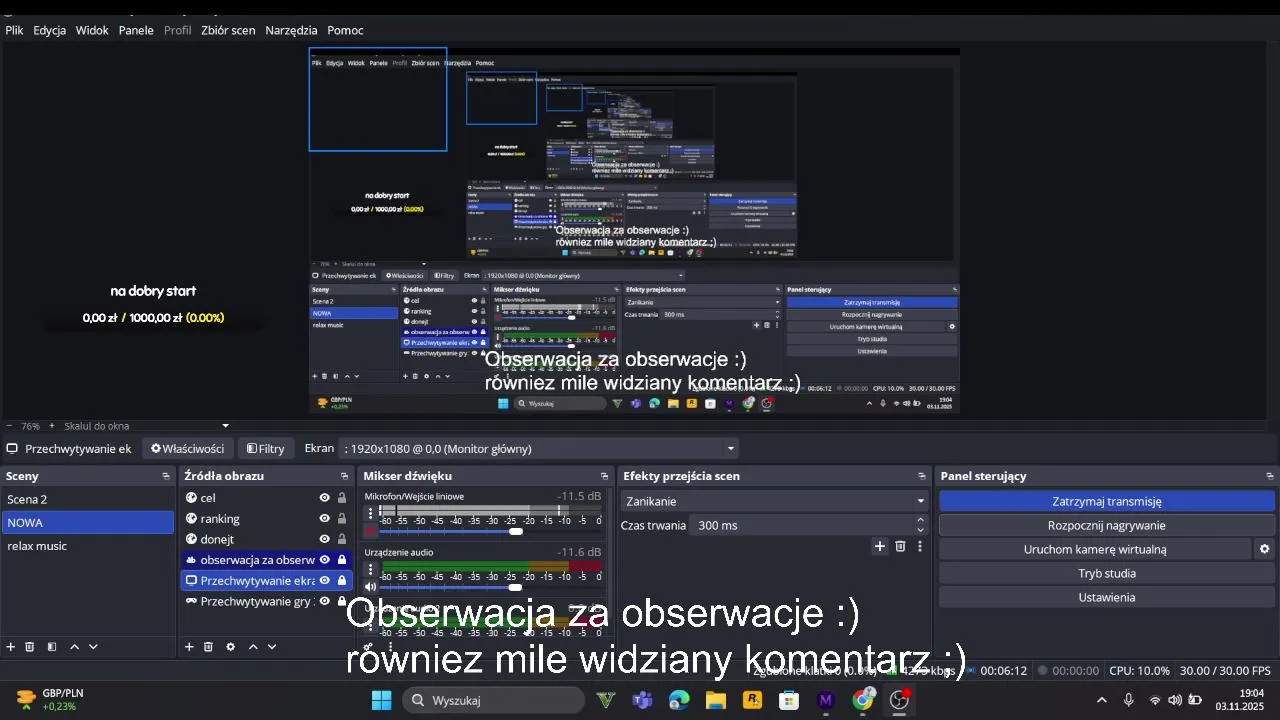Image resolution: width=1280 pixels, height=720 pixels.
Task: Toggle visibility of donejt source
Action: click(x=324, y=539)
